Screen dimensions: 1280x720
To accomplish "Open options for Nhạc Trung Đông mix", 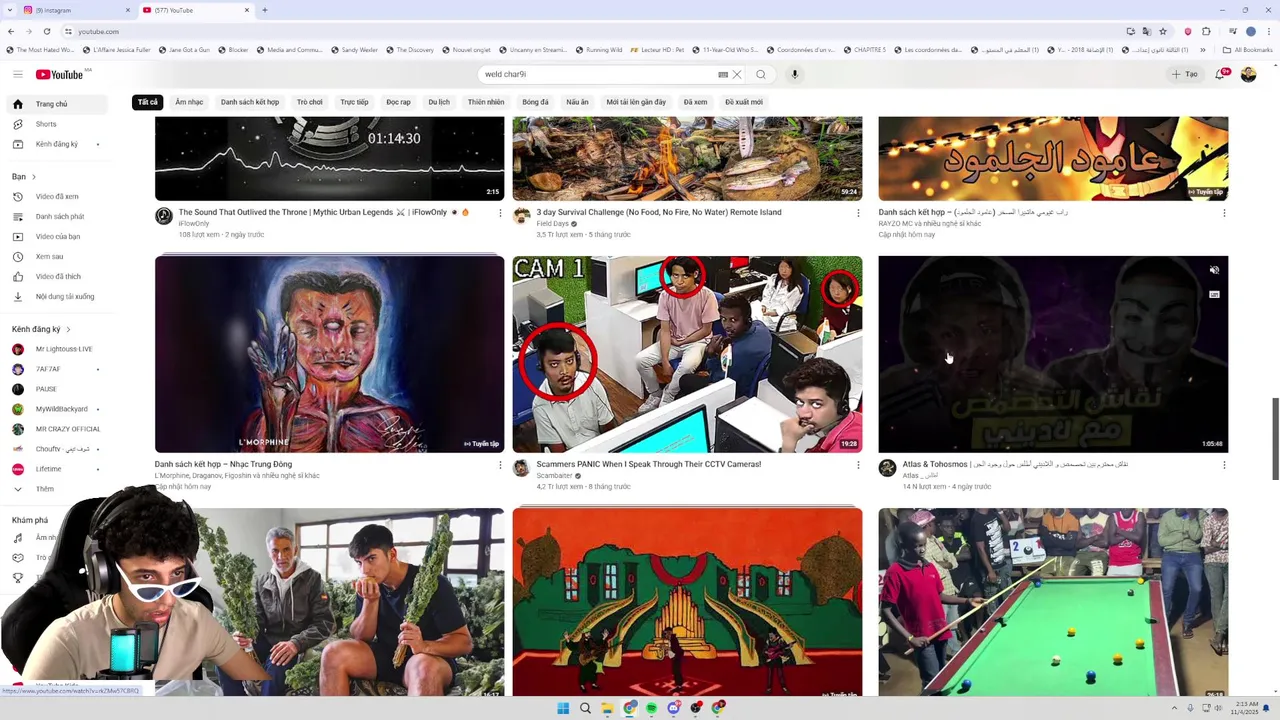I will pos(500,465).
